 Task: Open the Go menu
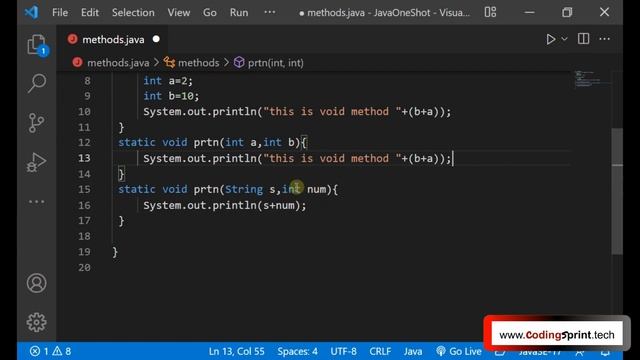click(x=209, y=13)
